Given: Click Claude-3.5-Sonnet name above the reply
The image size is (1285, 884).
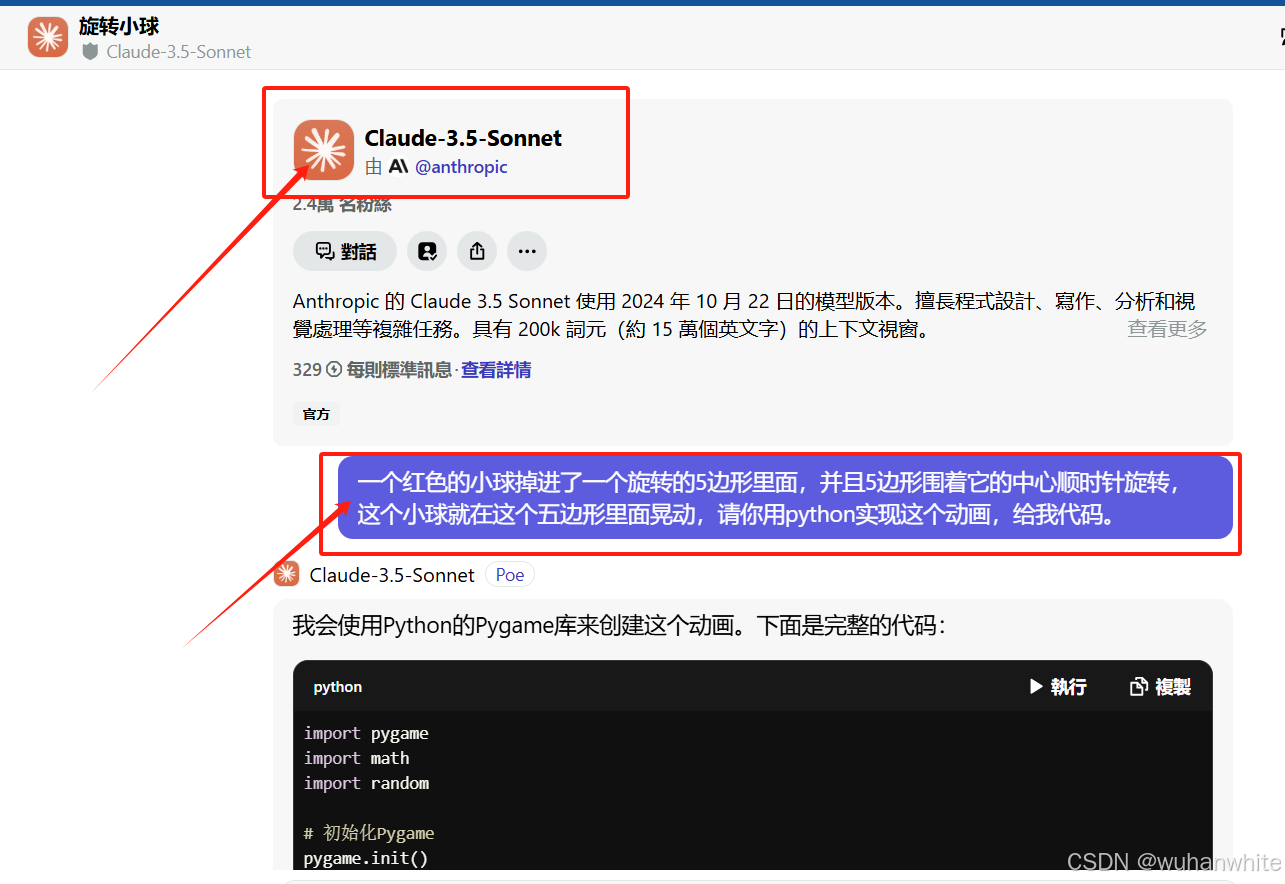Looking at the screenshot, I should (392, 575).
